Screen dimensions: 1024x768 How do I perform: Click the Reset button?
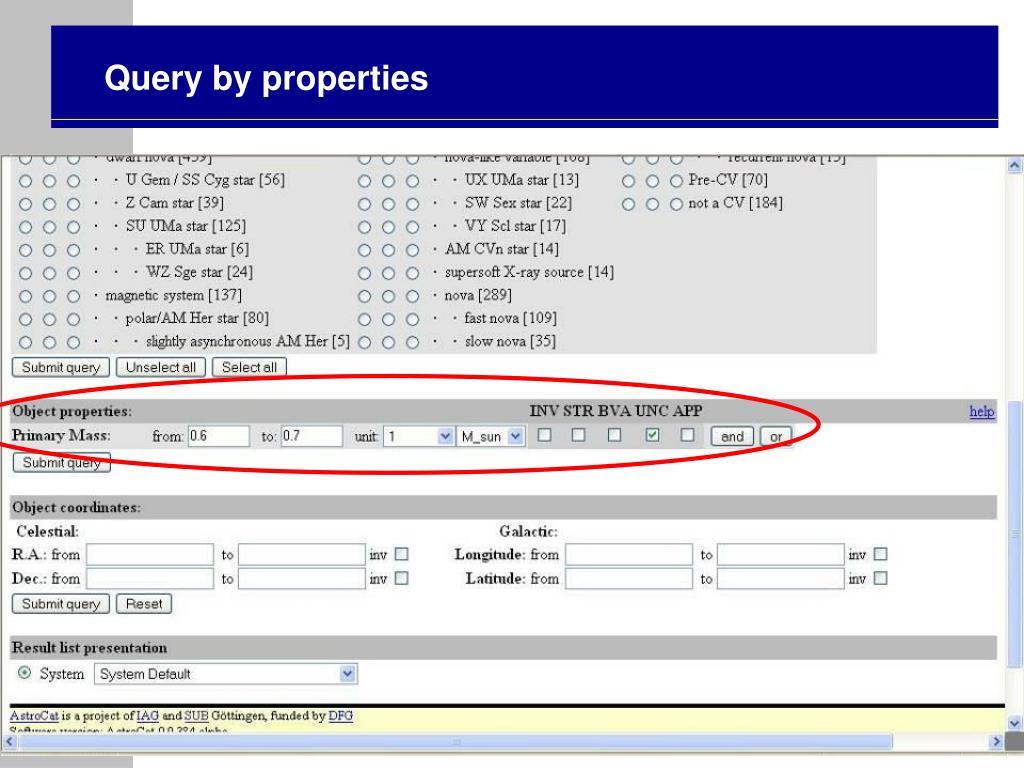144,603
